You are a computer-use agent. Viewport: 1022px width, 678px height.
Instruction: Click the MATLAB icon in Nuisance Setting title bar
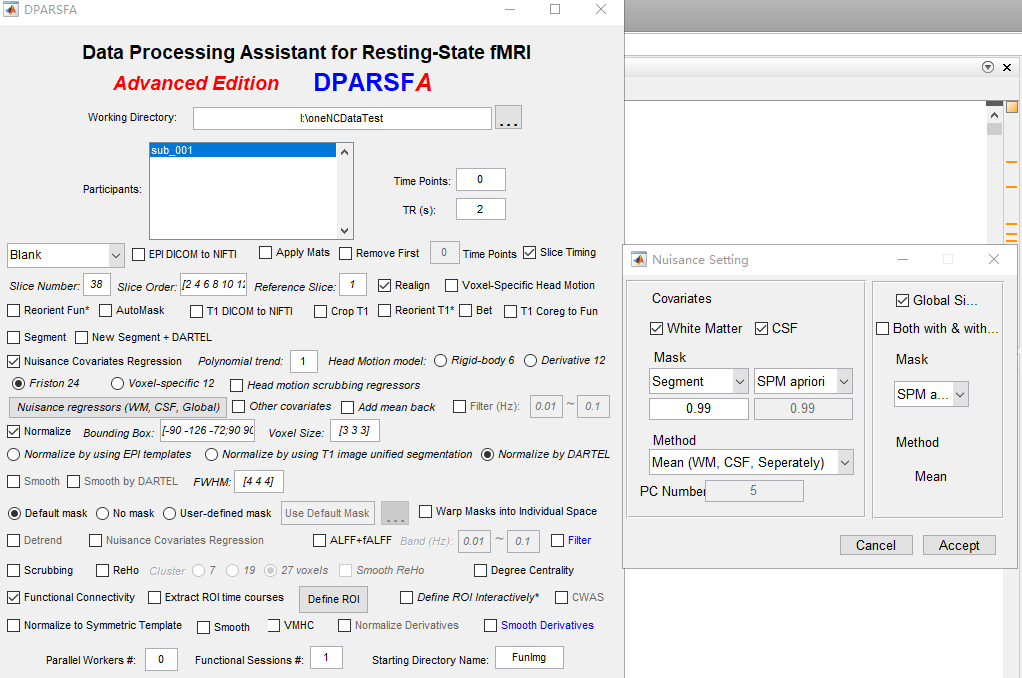[x=639, y=259]
